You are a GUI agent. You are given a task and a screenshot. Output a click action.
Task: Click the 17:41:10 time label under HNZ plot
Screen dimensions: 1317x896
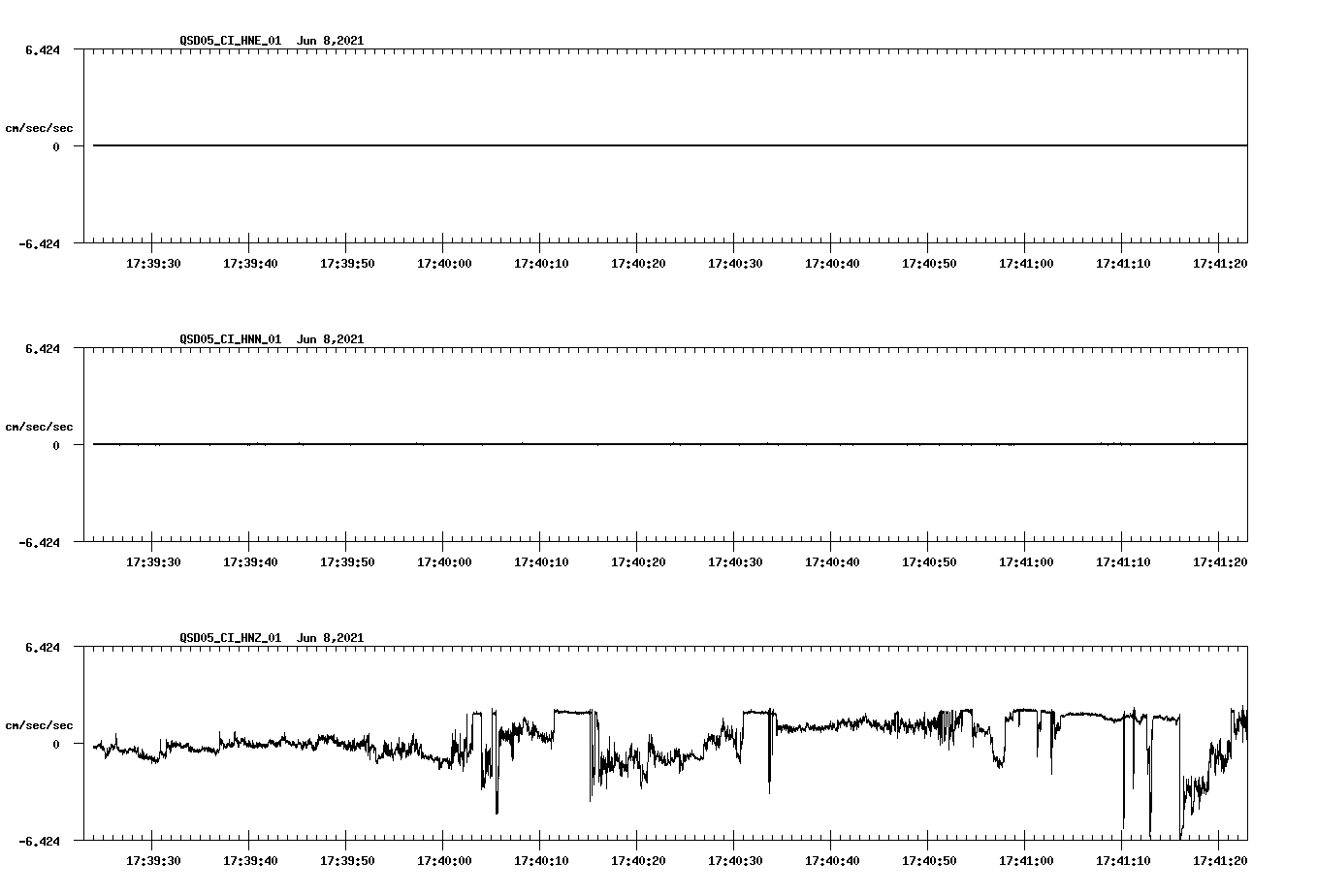tap(1123, 861)
